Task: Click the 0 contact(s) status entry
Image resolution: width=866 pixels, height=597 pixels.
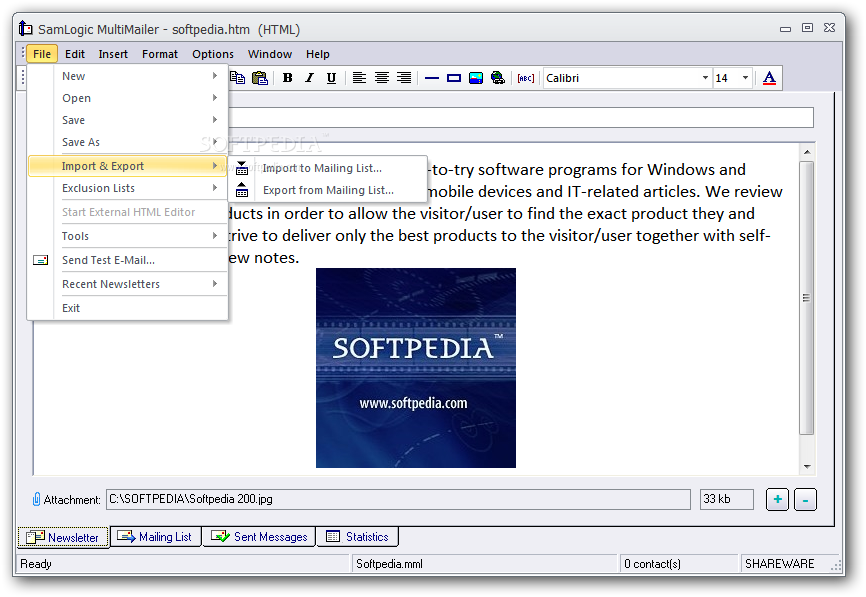Action: point(679,564)
